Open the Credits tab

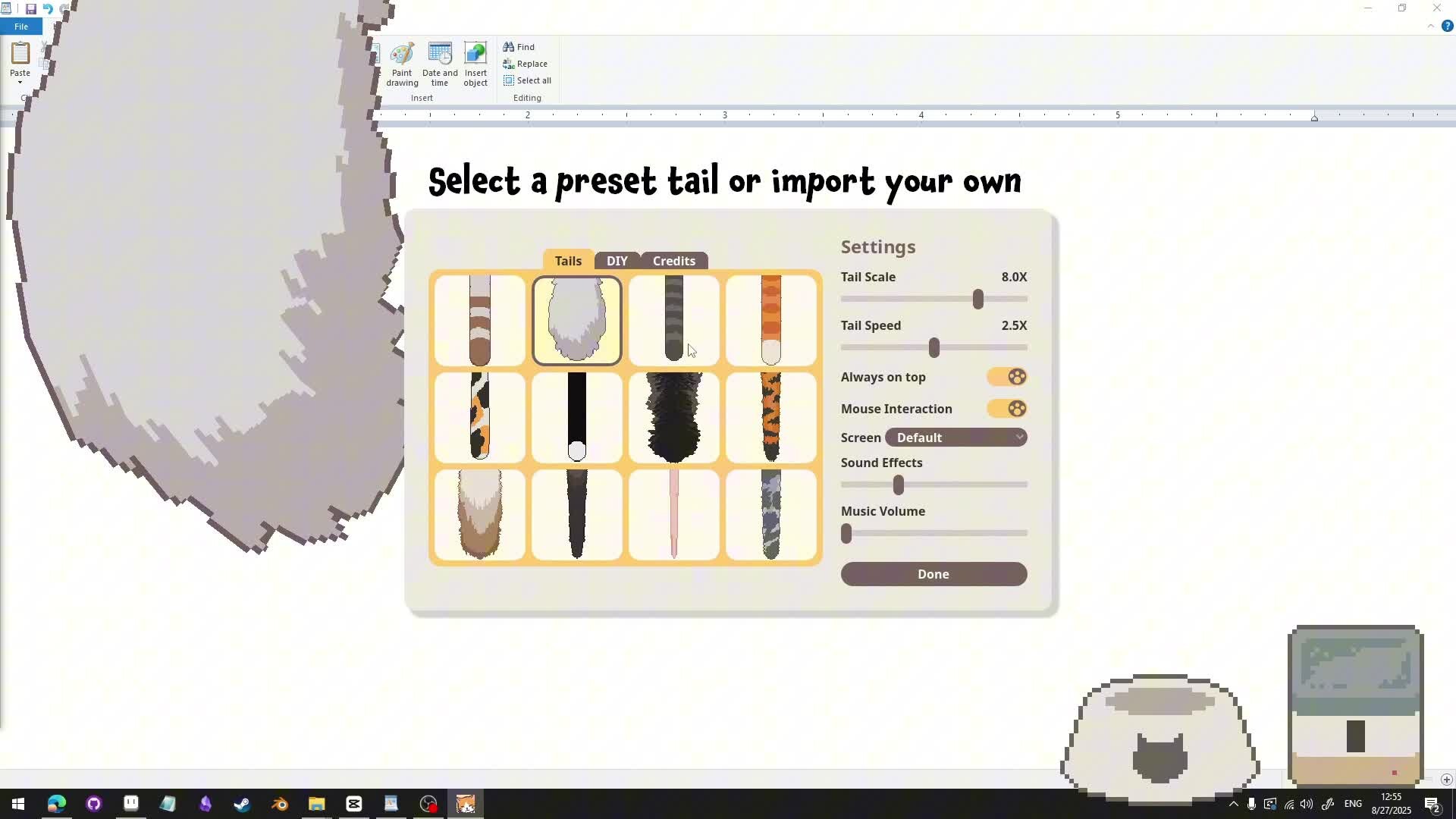tap(673, 261)
